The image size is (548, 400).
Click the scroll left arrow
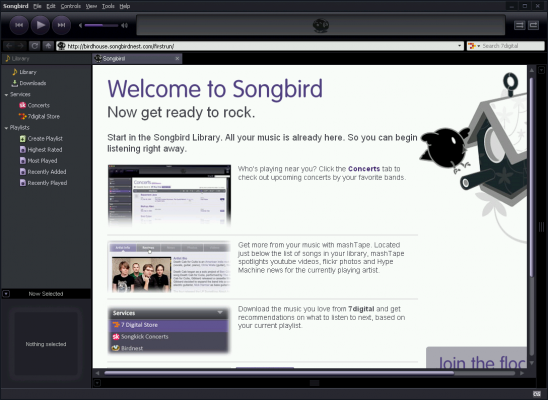pos(98,373)
